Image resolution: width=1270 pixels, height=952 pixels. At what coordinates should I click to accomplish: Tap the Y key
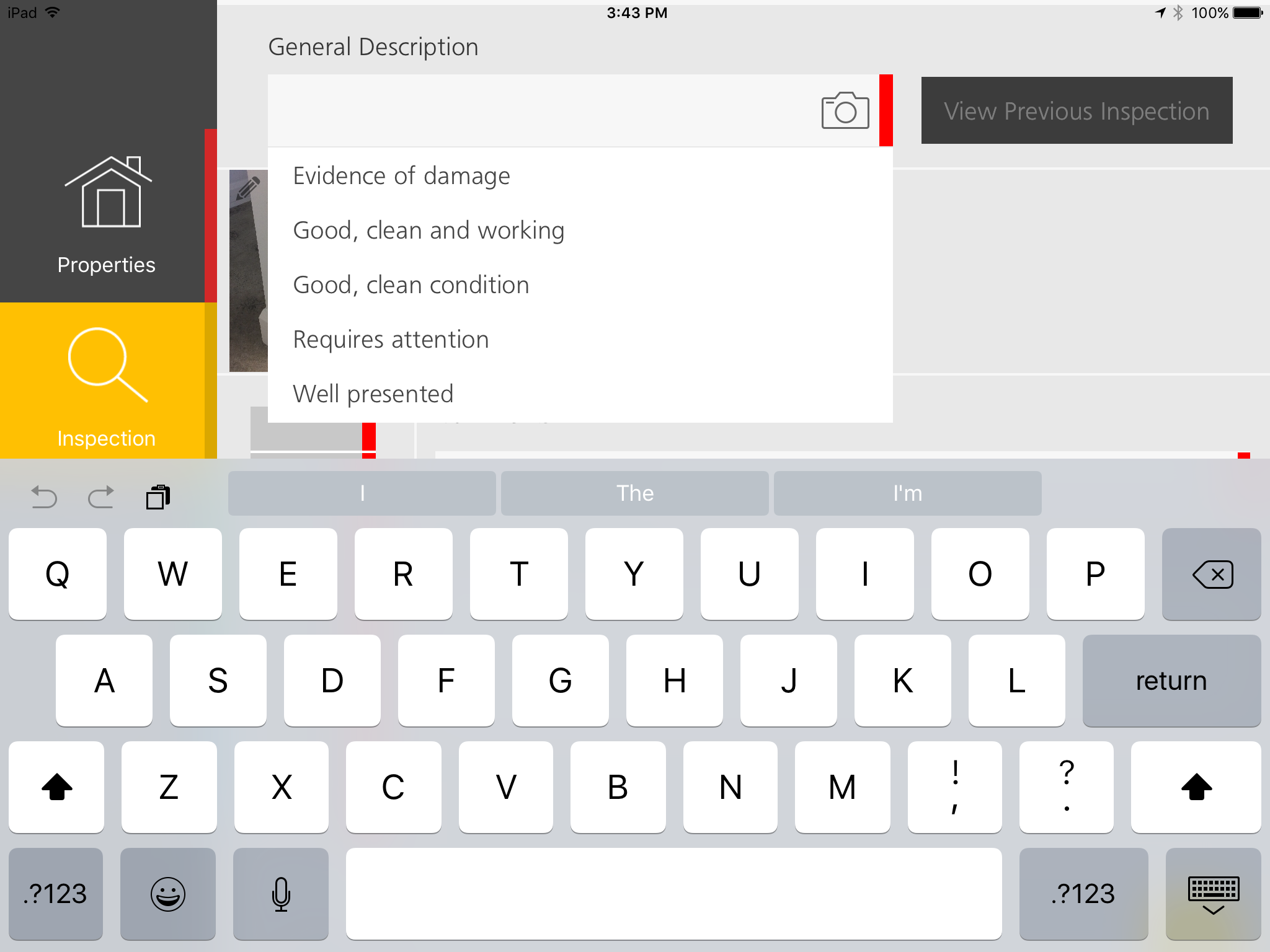(x=634, y=574)
